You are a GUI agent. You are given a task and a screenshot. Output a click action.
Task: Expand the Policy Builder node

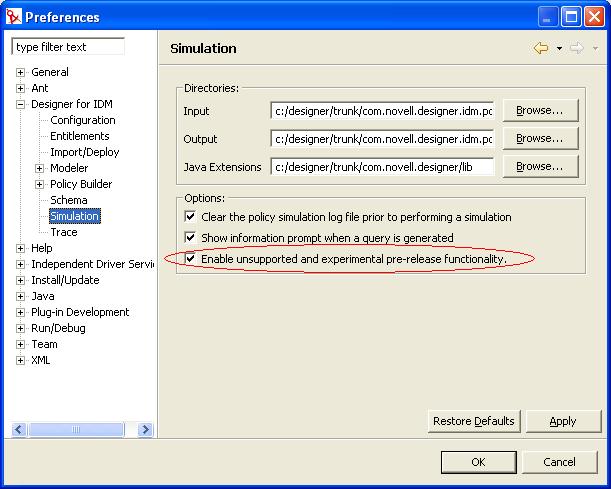click(39, 184)
